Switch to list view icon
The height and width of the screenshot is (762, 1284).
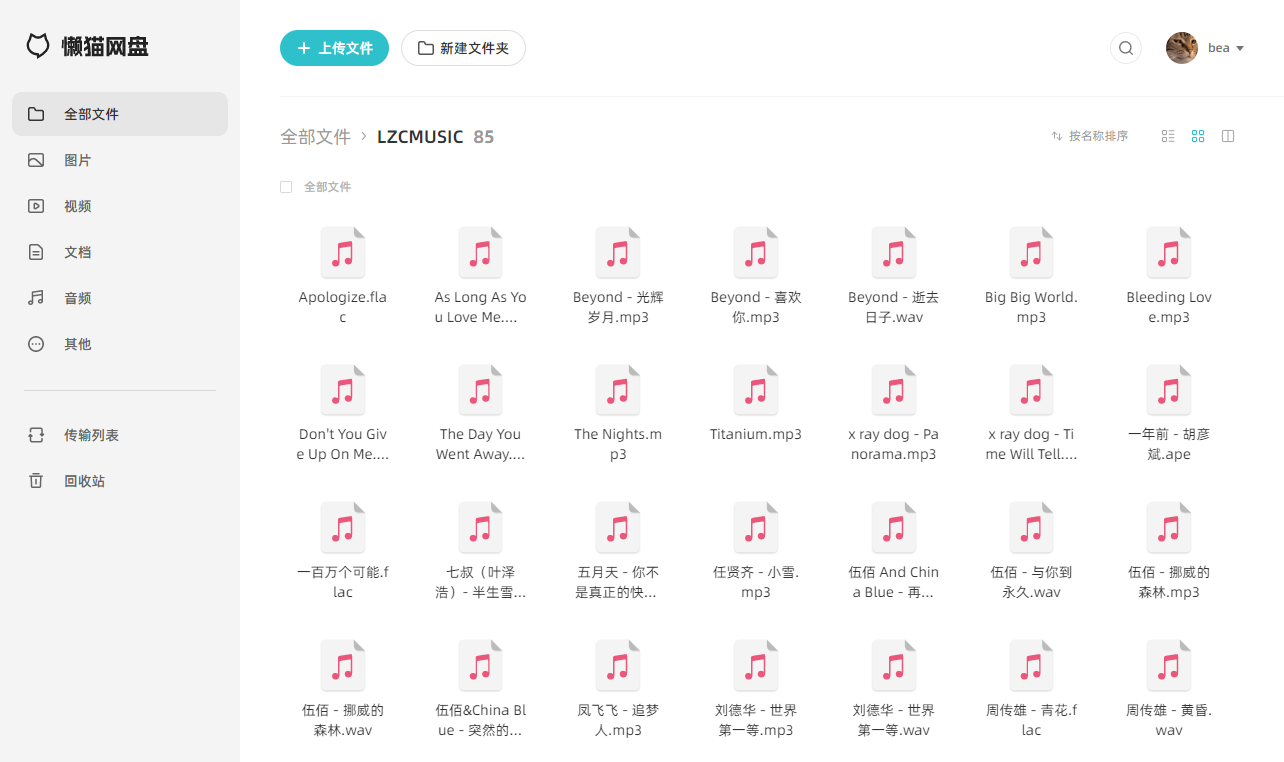pos(1168,136)
